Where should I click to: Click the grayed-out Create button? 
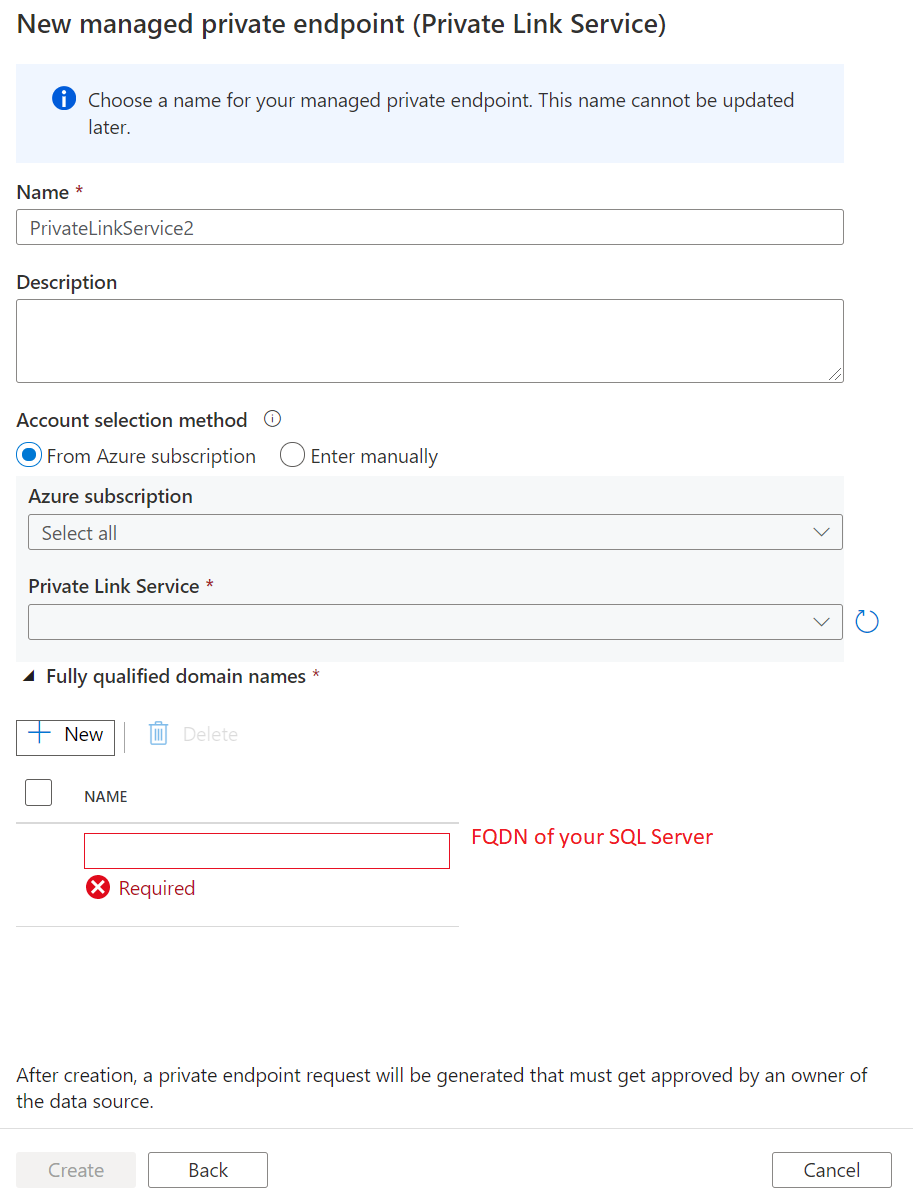pos(75,1169)
